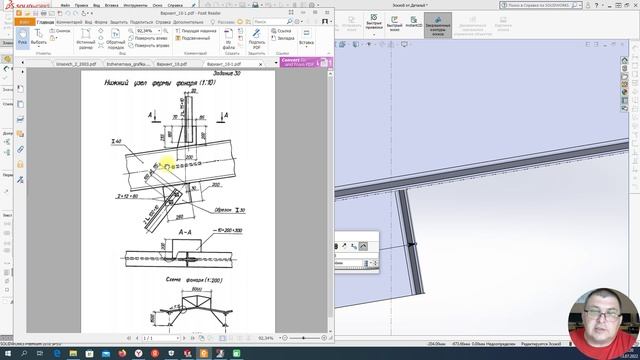This screenshot has width=640, height=360.
Task: Choose the Select (Выбрать) text tool
Action: (39, 38)
